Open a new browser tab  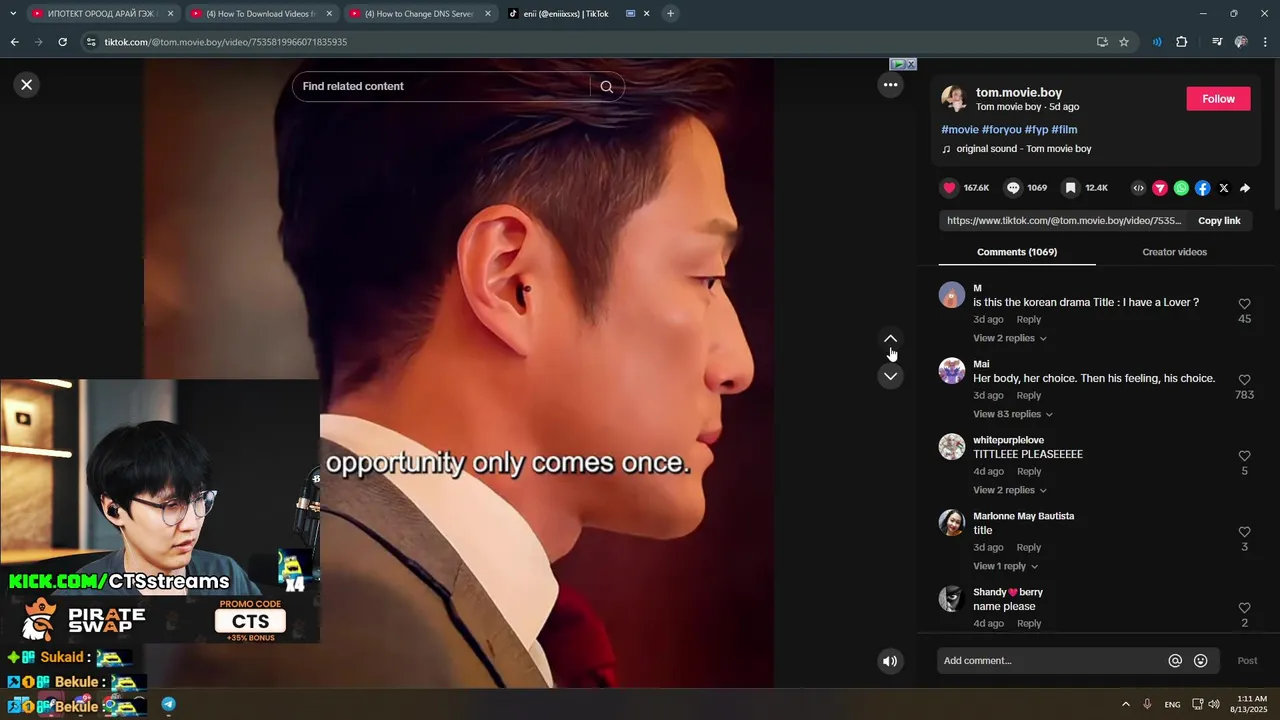coord(670,14)
